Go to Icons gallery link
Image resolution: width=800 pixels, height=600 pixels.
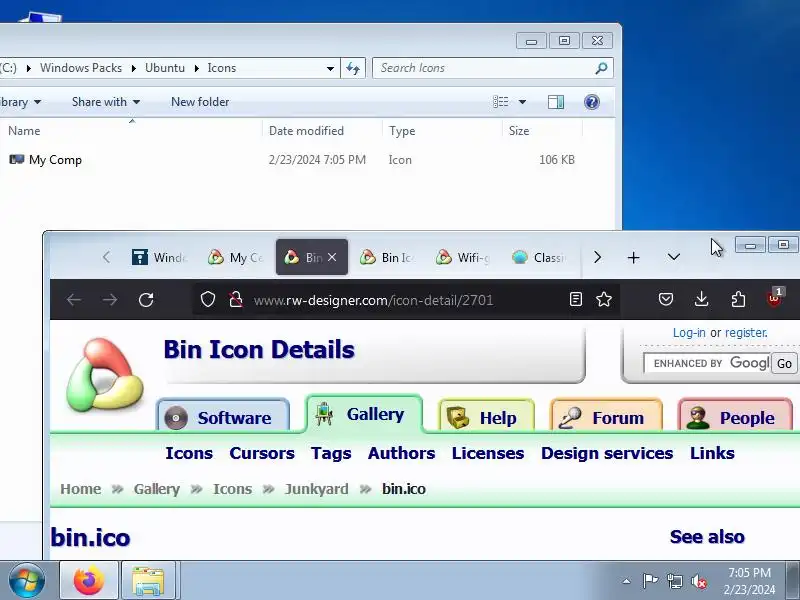pyautogui.click(x=189, y=453)
